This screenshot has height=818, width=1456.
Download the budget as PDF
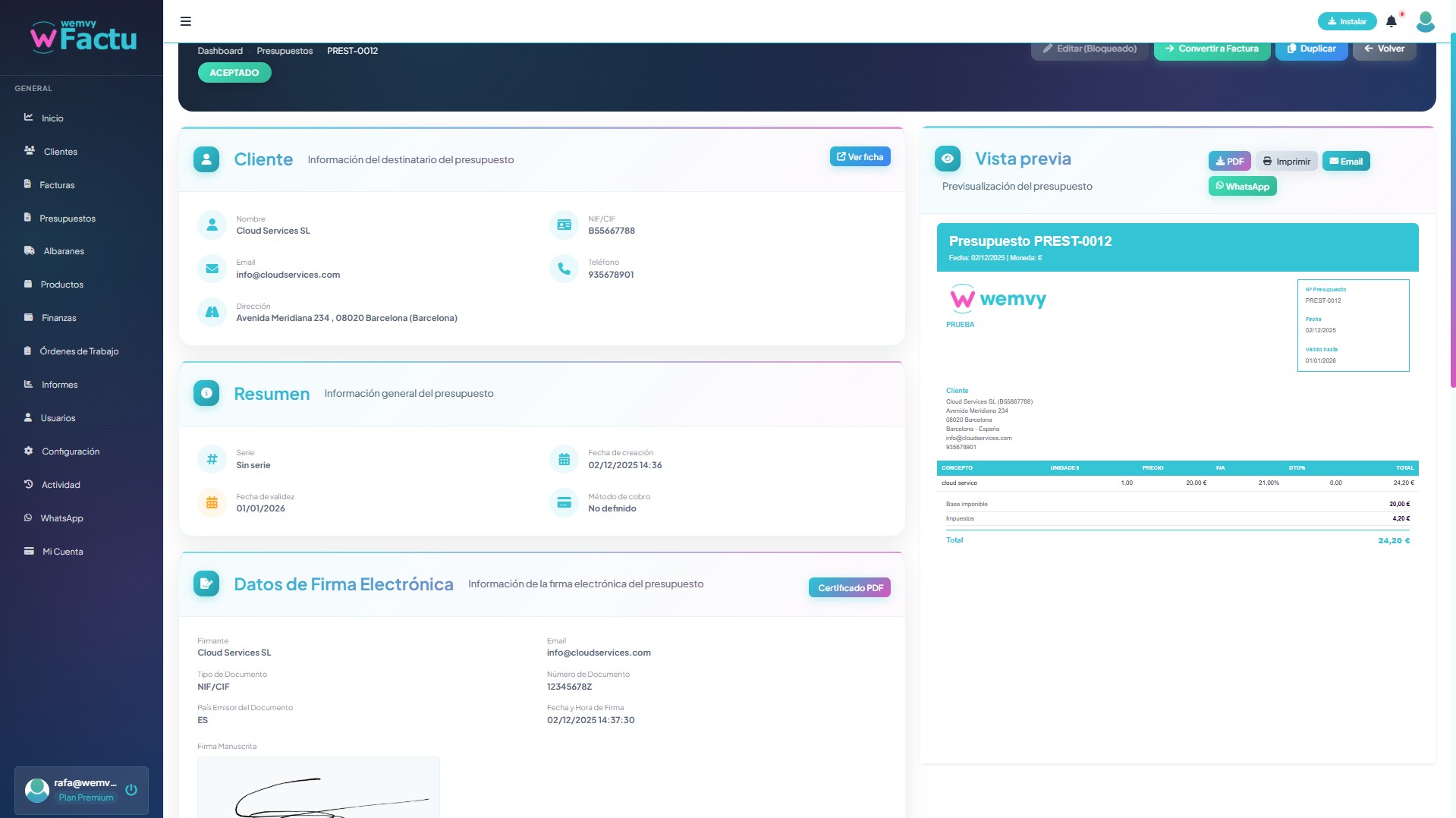tap(1229, 161)
